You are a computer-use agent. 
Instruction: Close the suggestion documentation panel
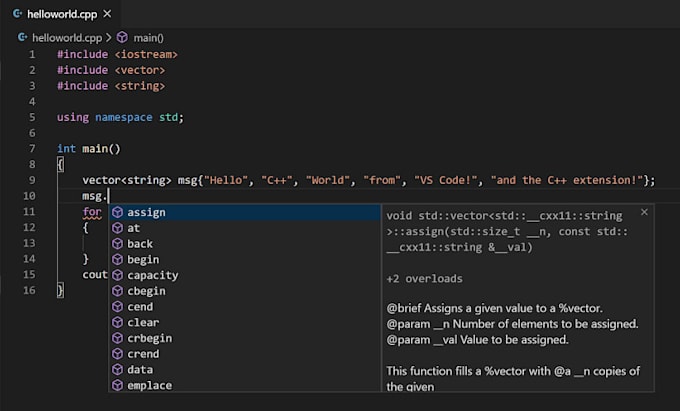click(644, 212)
